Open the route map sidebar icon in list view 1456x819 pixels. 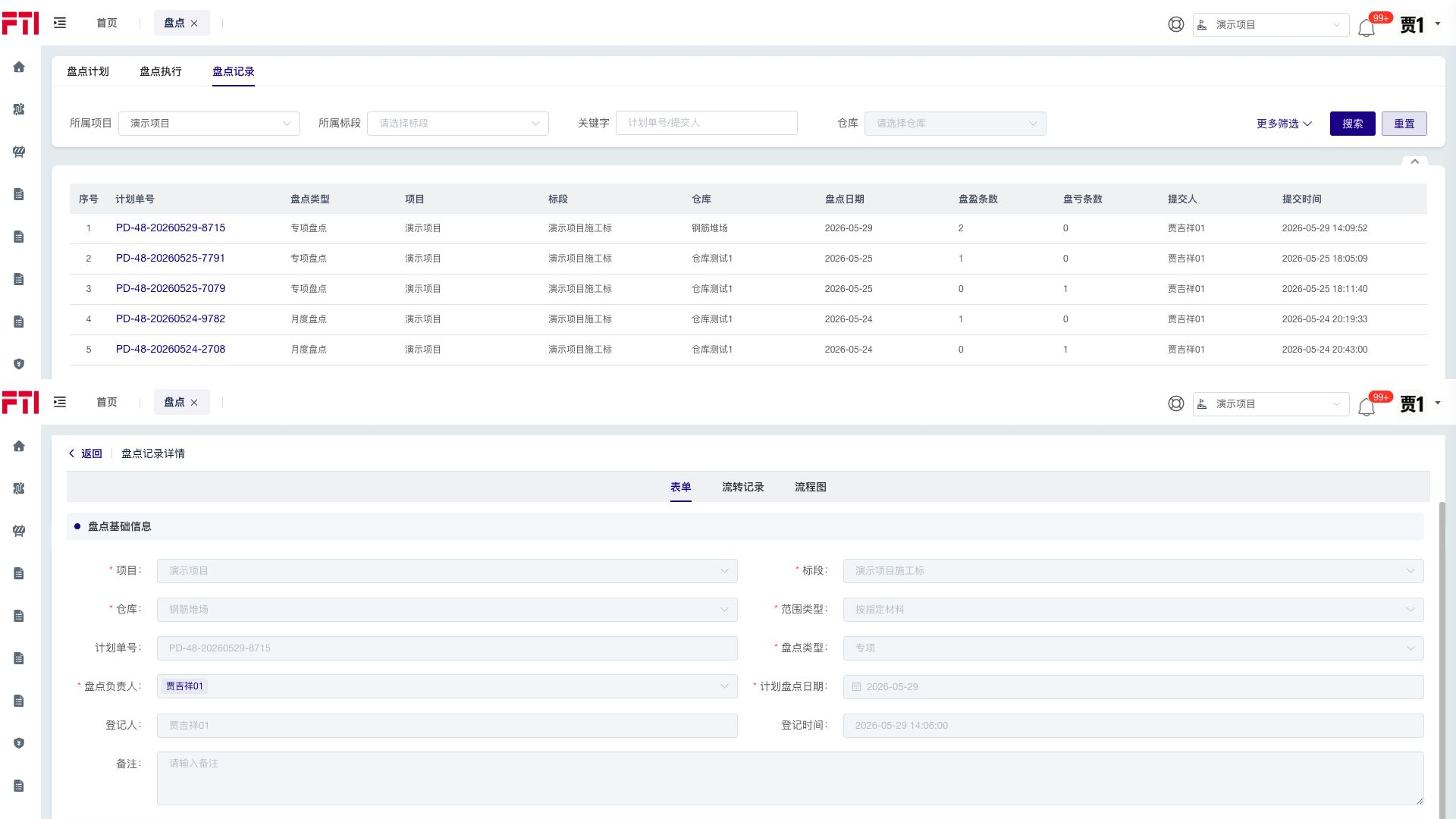pyautogui.click(x=19, y=109)
